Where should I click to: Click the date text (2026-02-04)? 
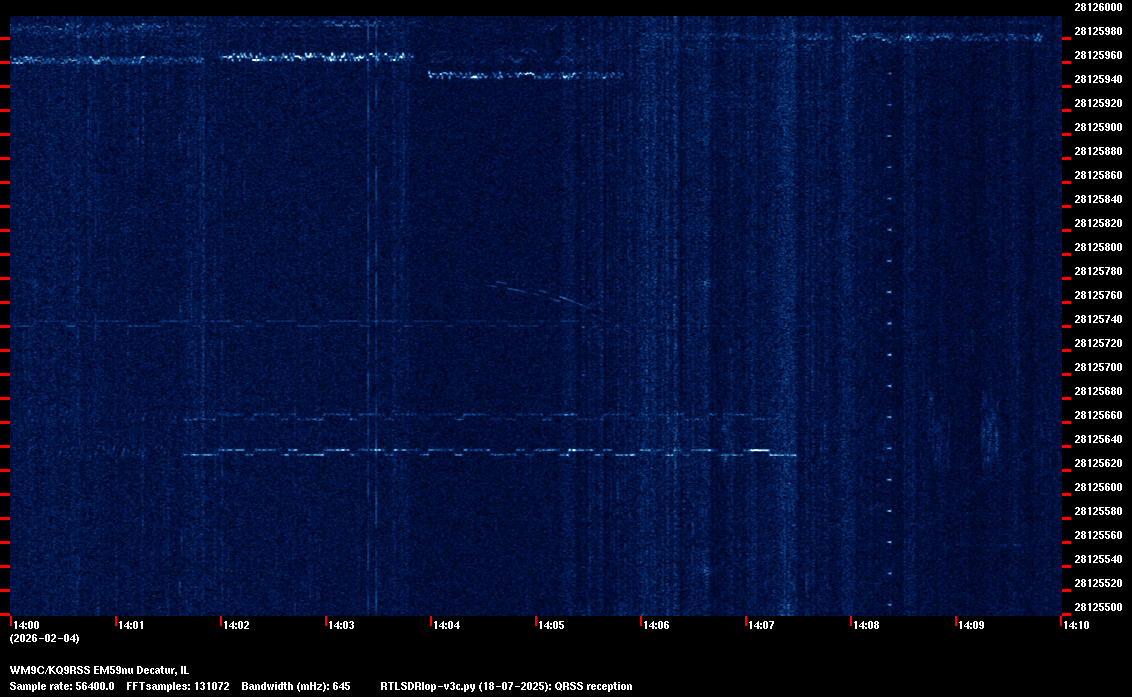44,638
